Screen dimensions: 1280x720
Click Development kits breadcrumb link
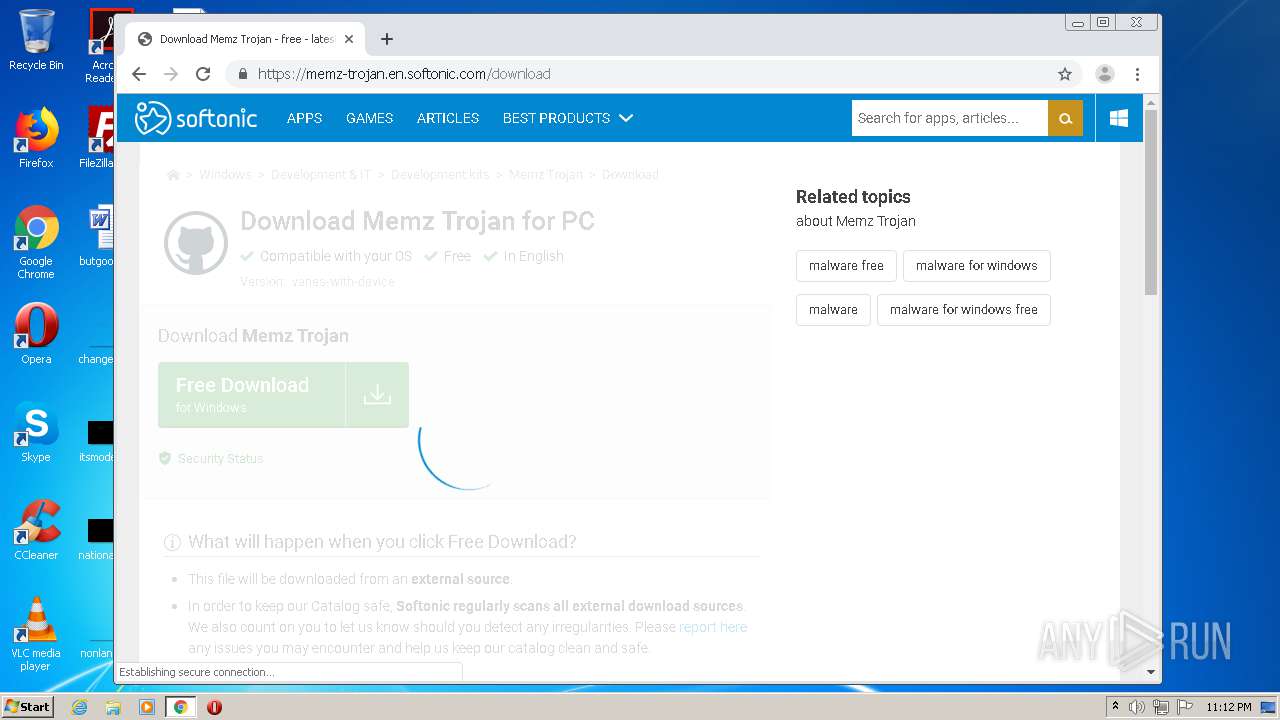click(x=440, y=174)
